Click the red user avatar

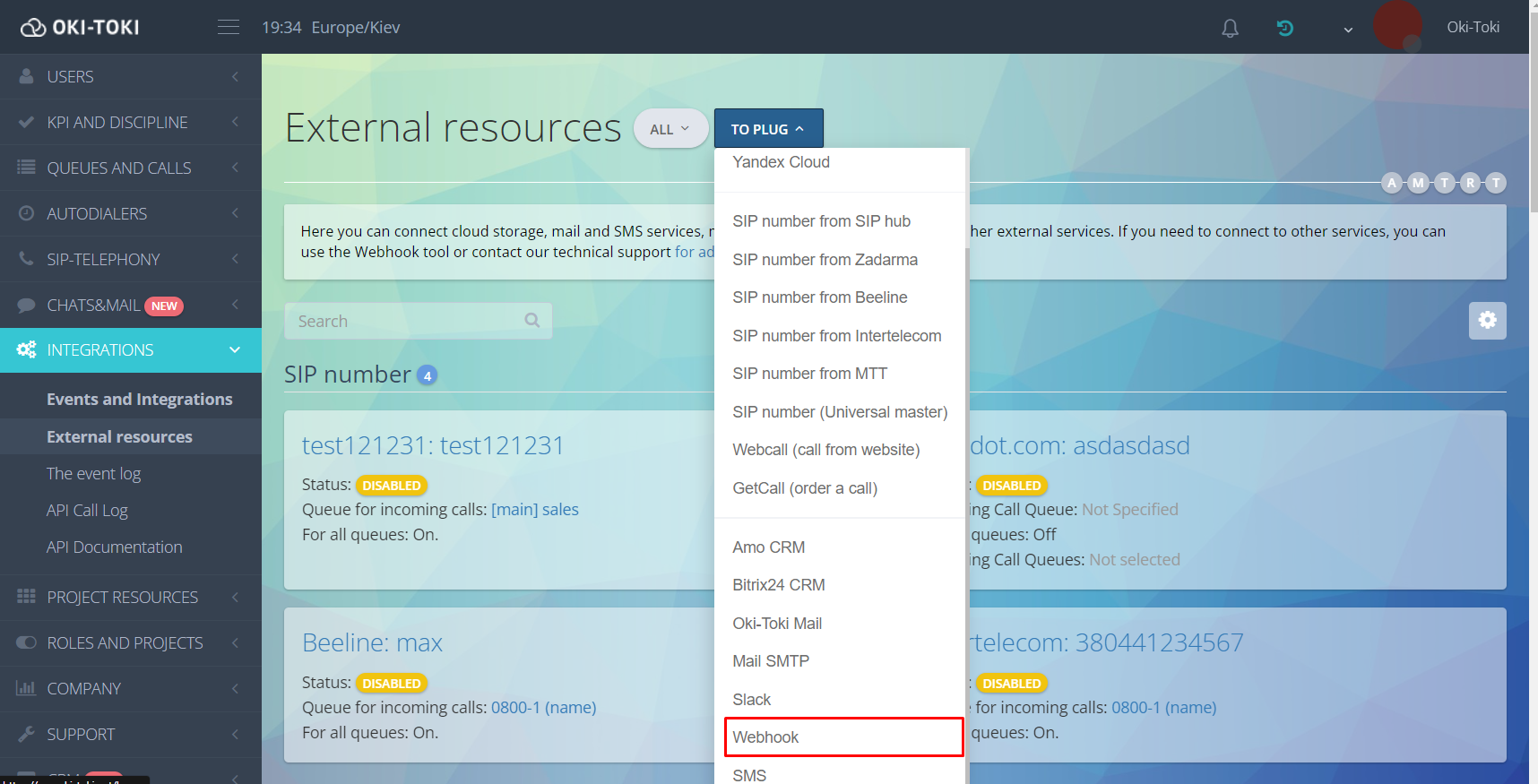tap(1396, 25)
